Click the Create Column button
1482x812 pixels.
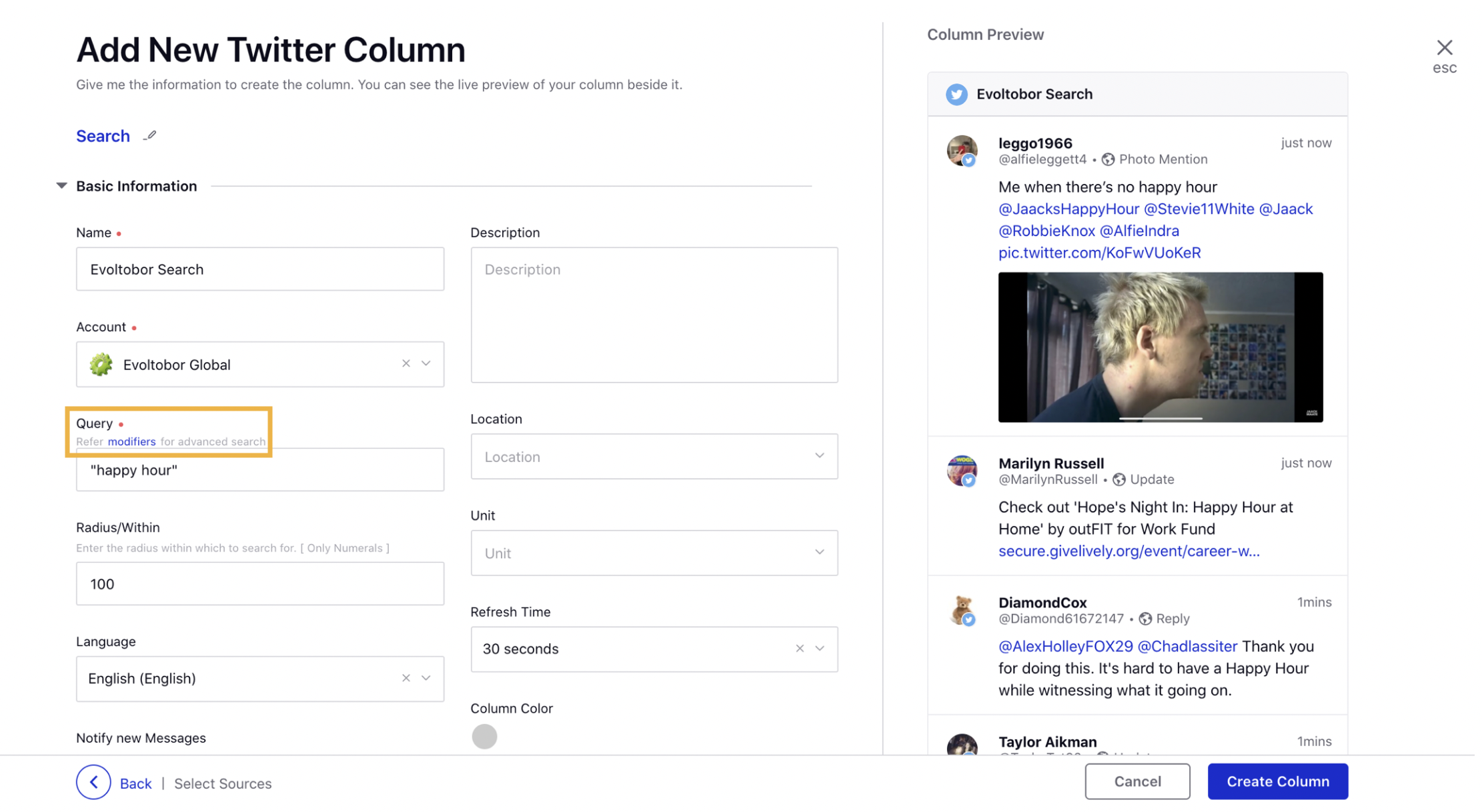pyautogui.click(x=1277, y=781)
